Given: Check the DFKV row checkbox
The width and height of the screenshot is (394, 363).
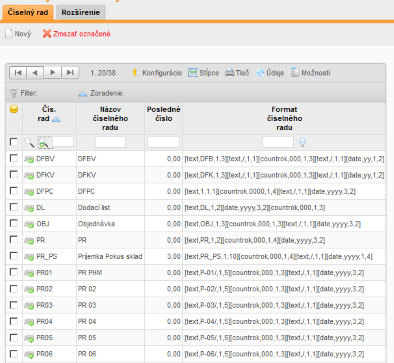Looking at the screenshot, I should pyautogui.click(x=14, y=174).
